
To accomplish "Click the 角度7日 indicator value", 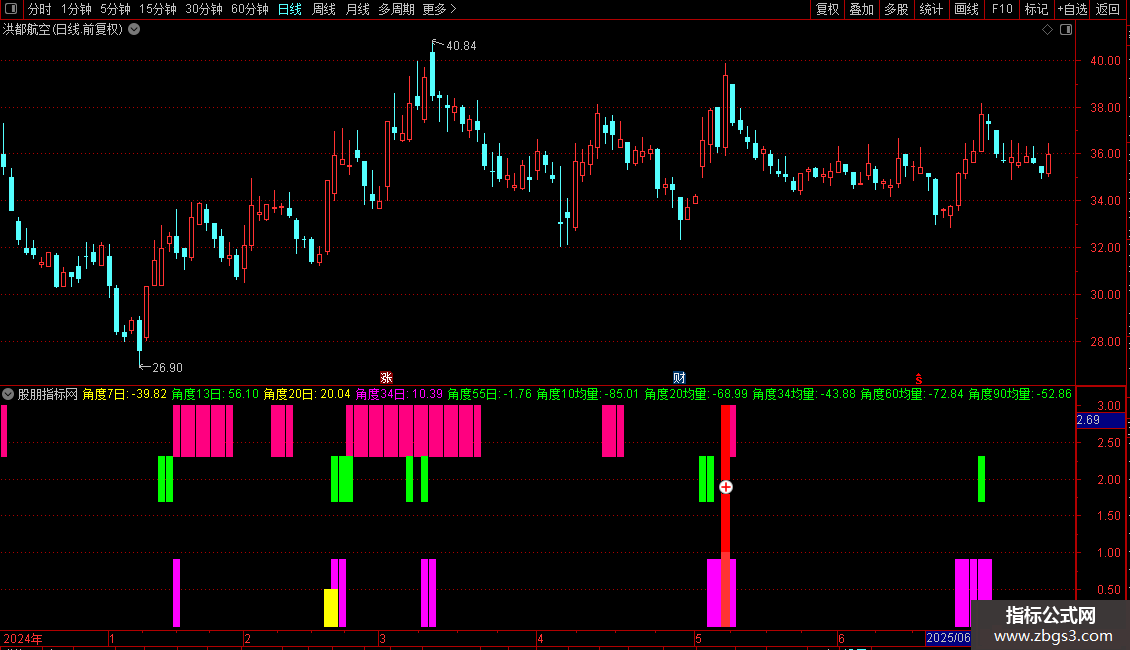I will click(x=125, y=394).
